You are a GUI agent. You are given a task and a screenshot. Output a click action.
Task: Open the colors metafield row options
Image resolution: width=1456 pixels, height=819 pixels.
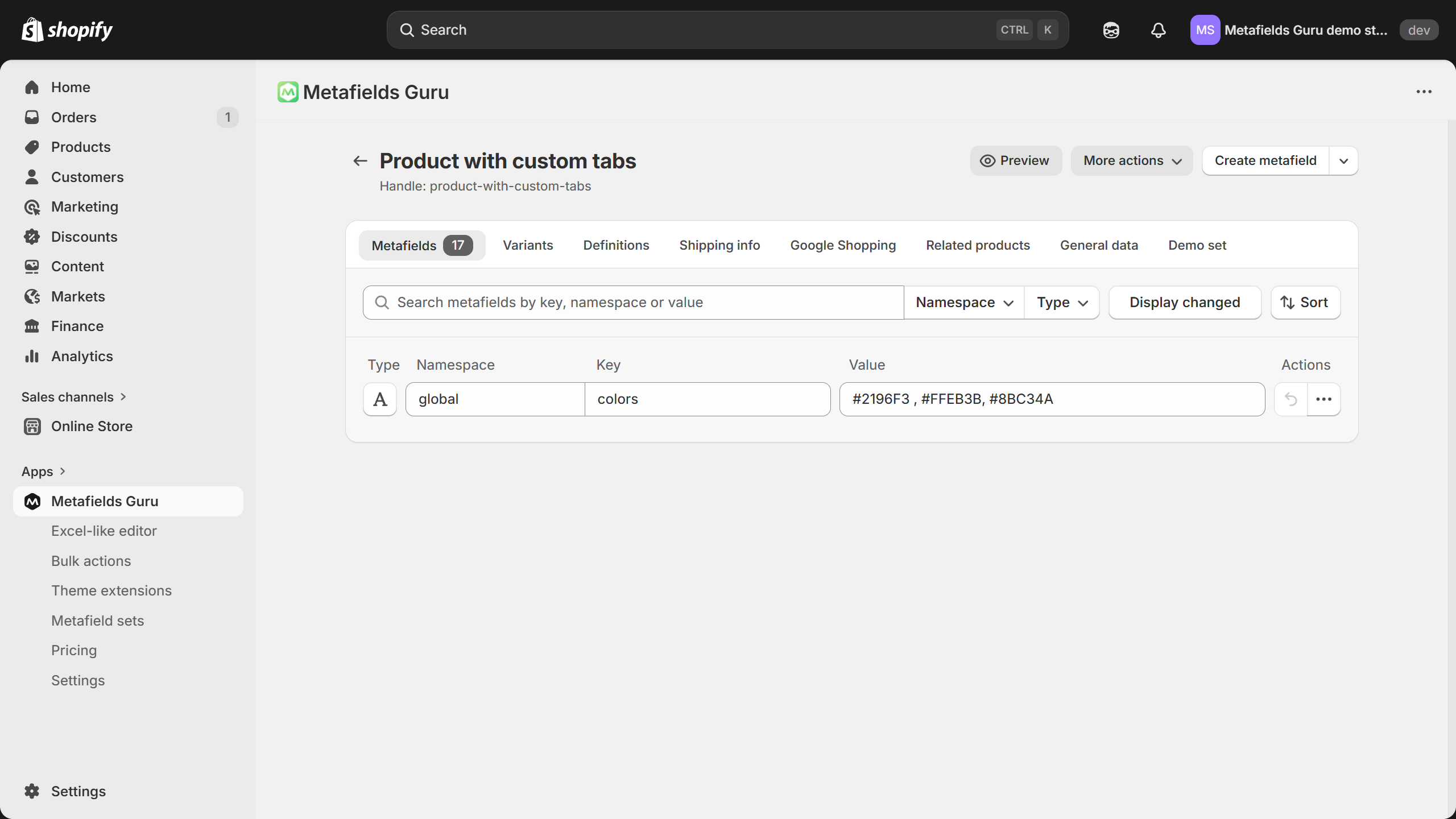[1323, 399]
